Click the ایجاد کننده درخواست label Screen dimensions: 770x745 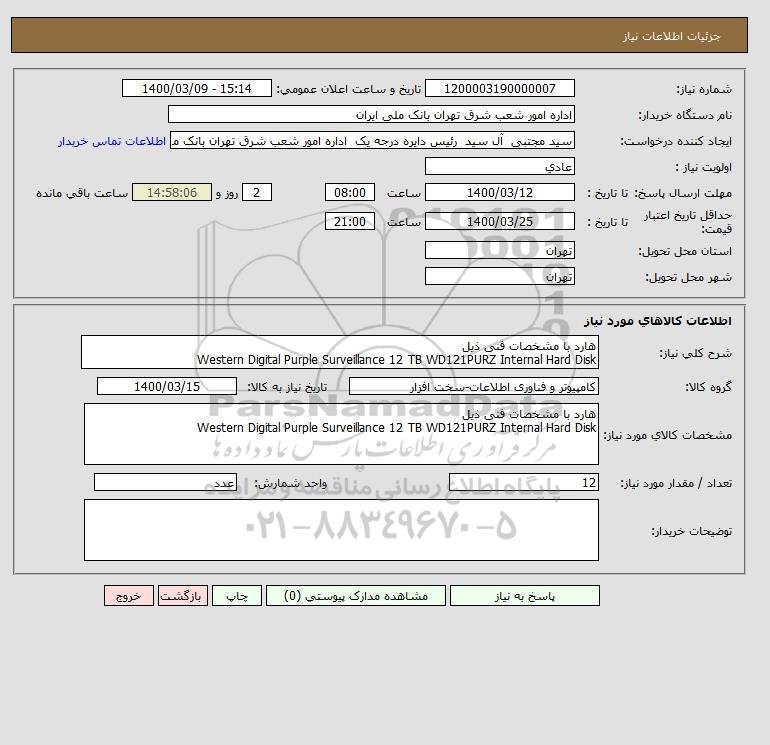(x=676, y=141)
